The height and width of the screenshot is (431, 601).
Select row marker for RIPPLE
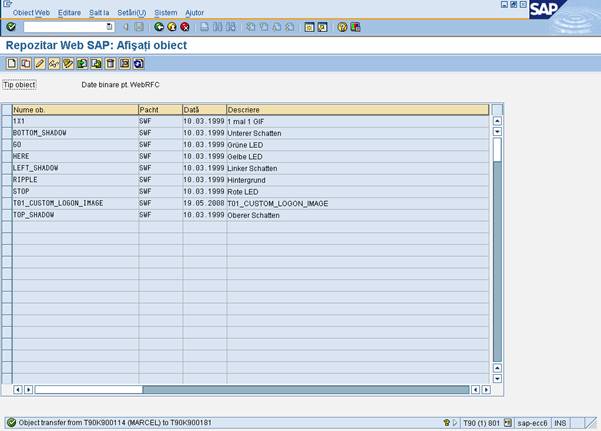click(7, 180)
